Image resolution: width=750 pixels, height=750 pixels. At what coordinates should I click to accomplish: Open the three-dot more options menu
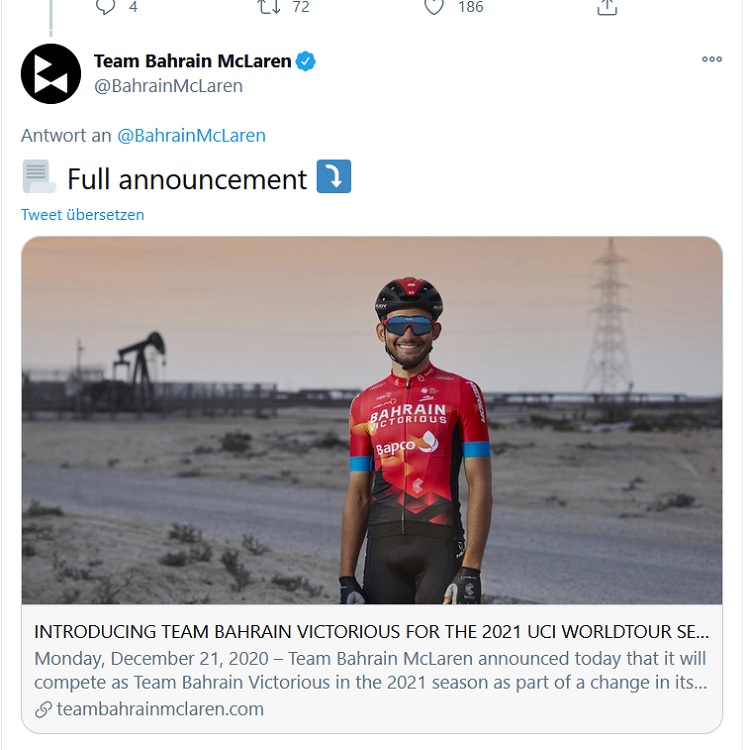712,59
